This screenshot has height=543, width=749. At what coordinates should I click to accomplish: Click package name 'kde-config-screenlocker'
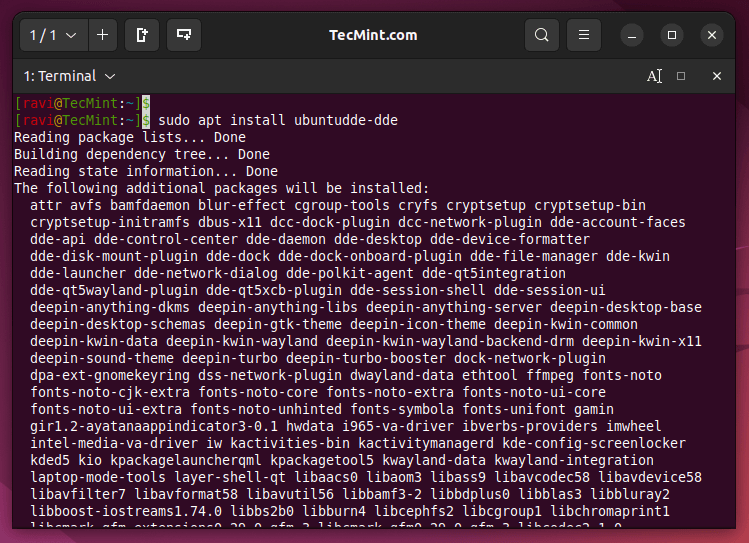594,443
